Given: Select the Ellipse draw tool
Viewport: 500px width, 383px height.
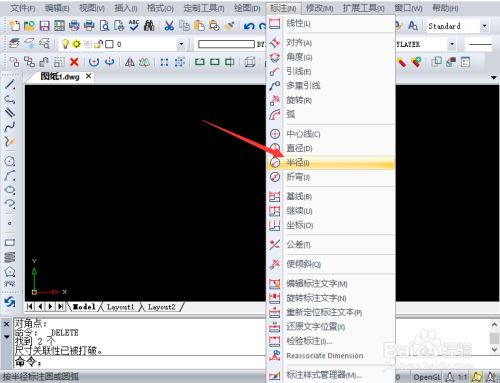Looking at the screenshot, I should click(x=10, y=190).
